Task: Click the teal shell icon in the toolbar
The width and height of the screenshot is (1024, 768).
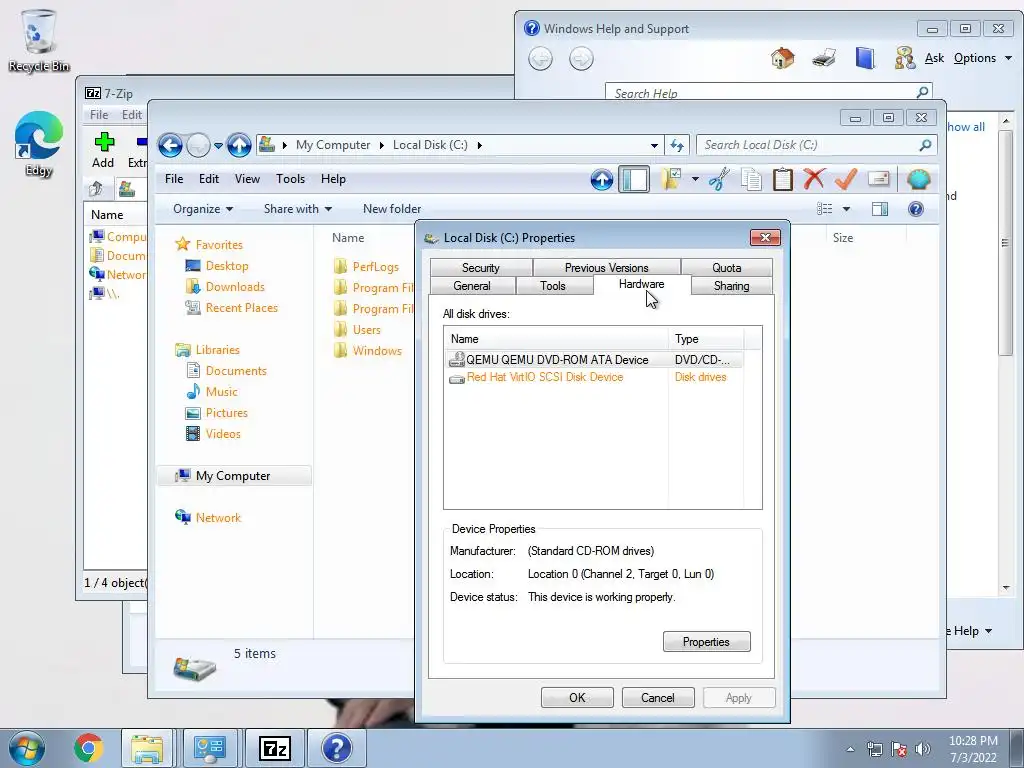Action: coord(918,179)
